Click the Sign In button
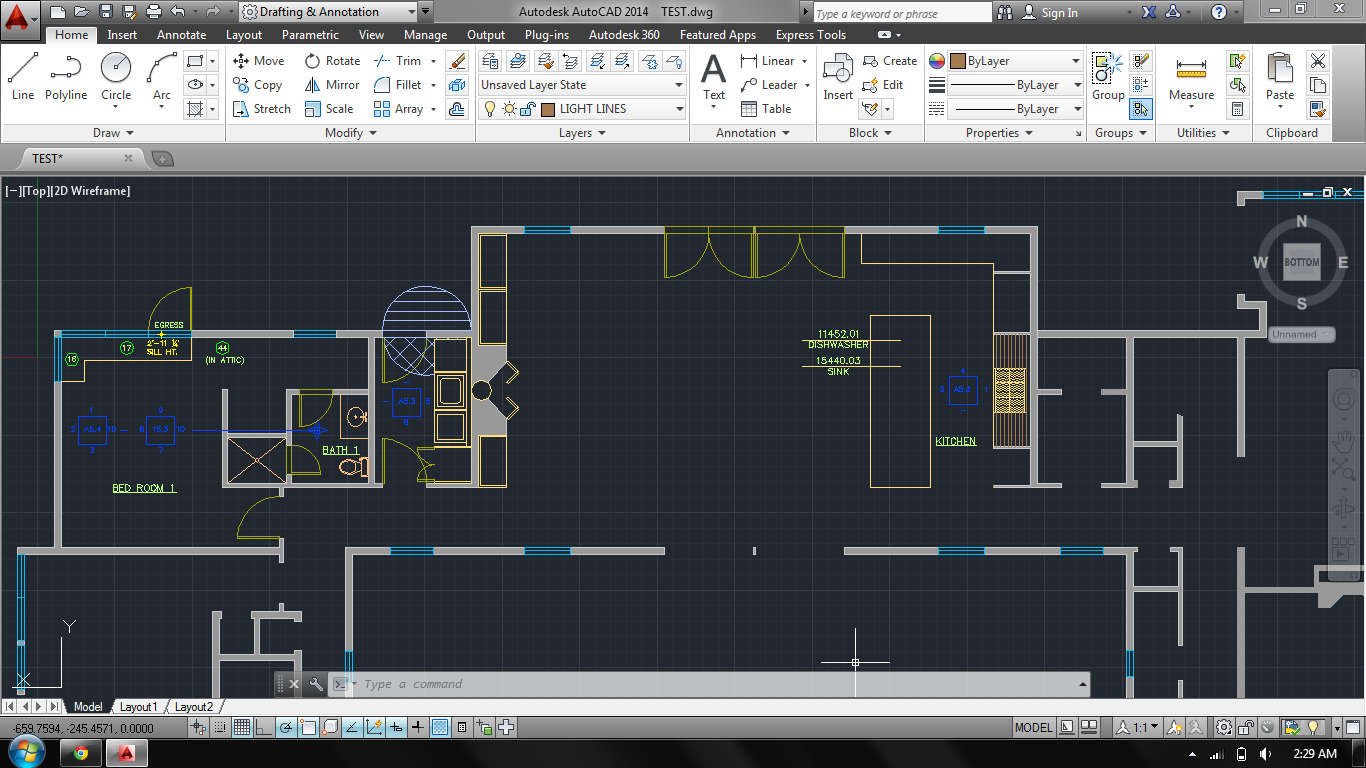Image resolution: width=1366 pixels, height=768 pixels. click(x=1059, y=13)
